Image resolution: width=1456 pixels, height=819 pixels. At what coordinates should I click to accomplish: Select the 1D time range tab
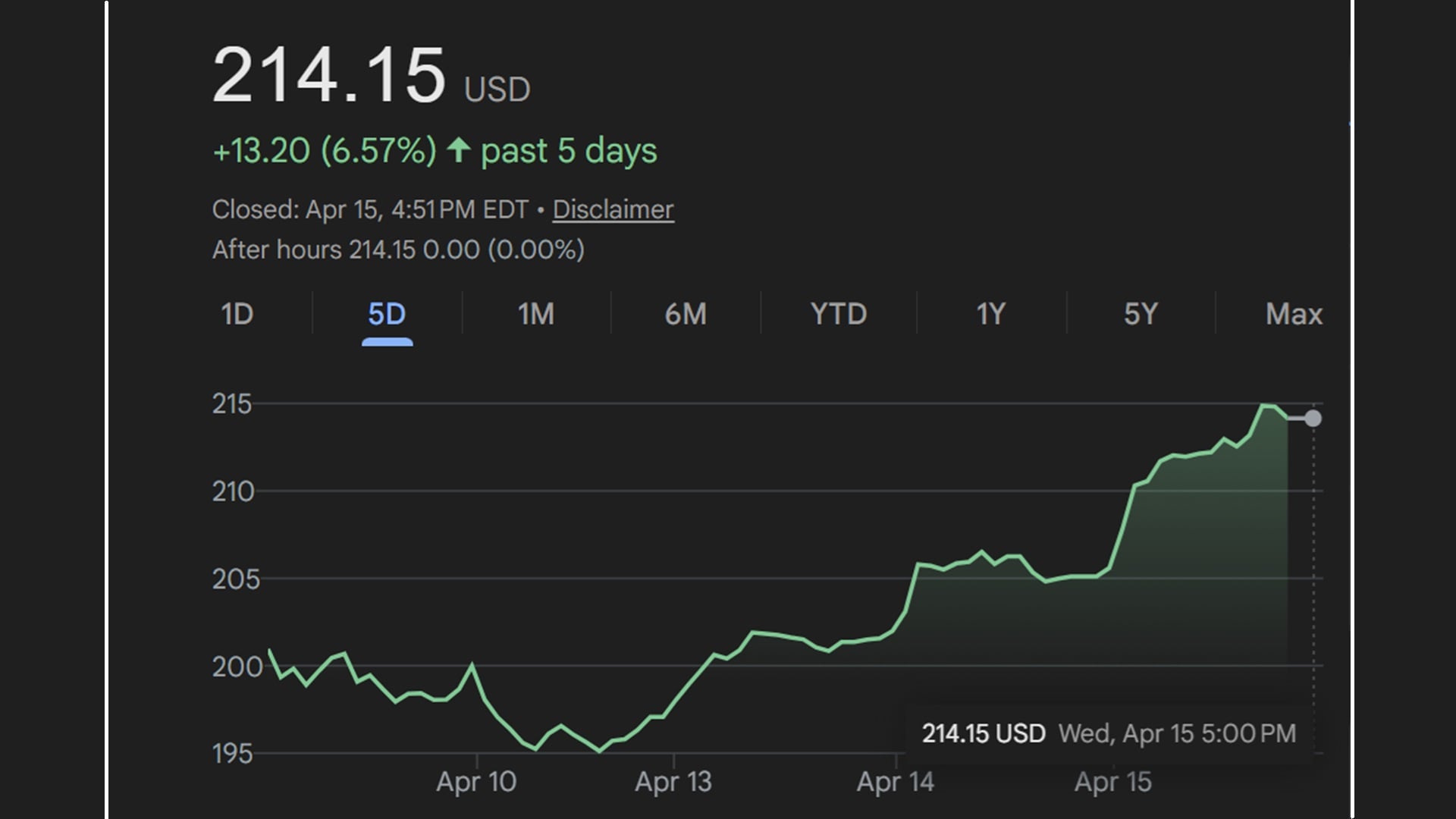tap(236, 313)
